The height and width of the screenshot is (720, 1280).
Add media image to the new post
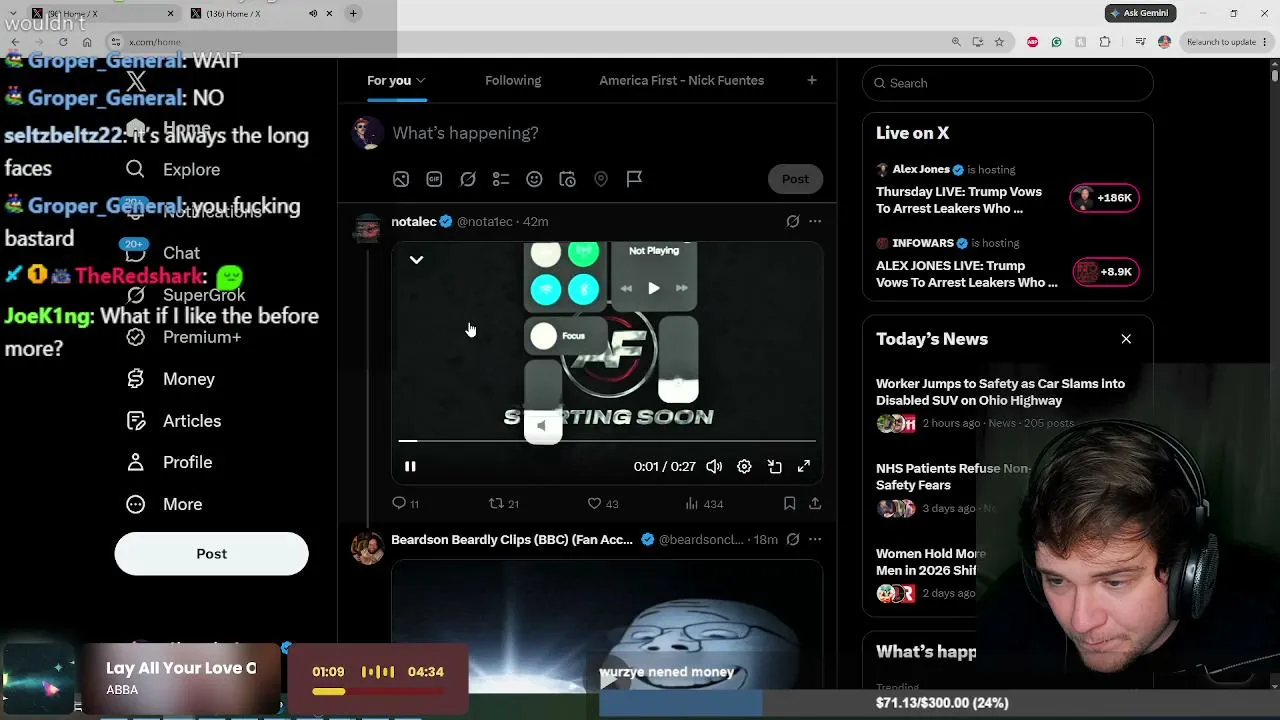pyautogui.click(x=401, y=179)
